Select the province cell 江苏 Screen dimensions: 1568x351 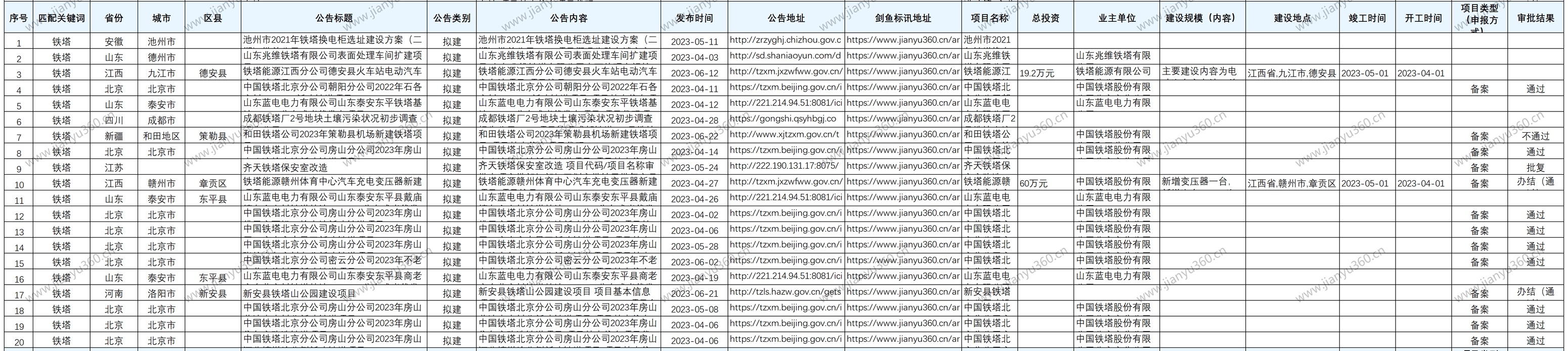click(113, 168)
